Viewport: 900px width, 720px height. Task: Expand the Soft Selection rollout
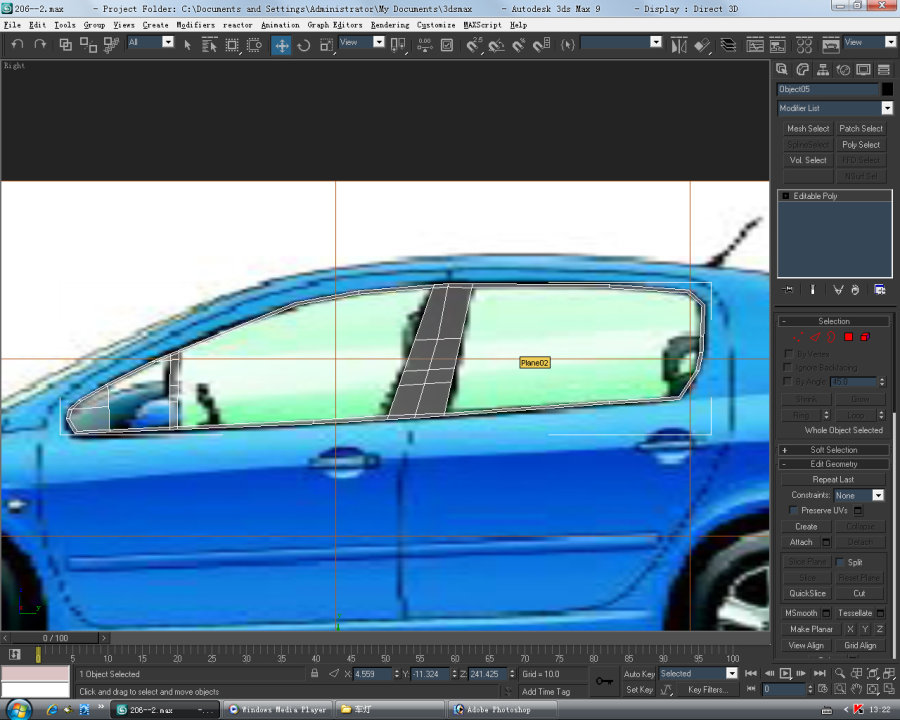coord(833,450)
